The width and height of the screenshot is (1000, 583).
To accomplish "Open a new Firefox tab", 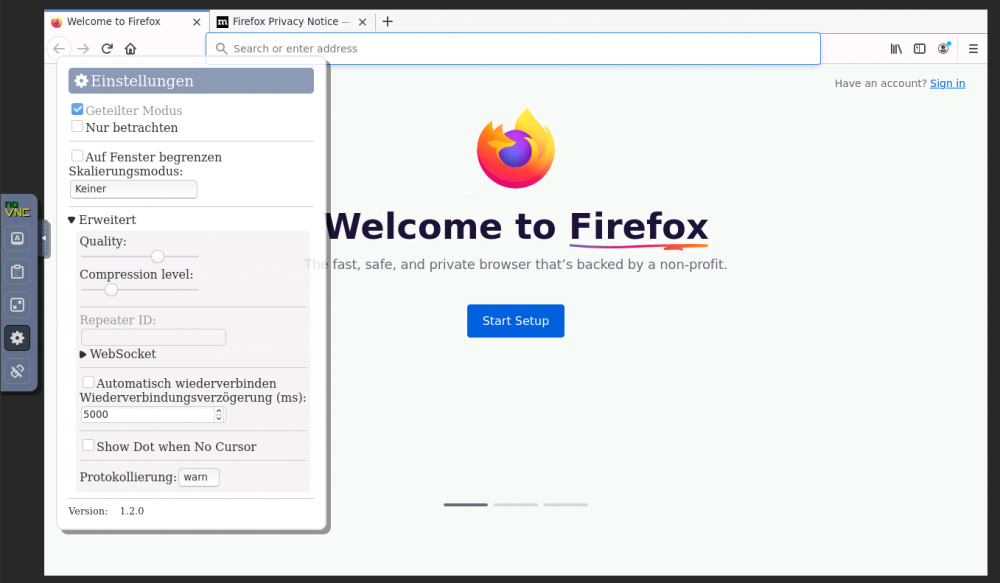I will pos(387,22).
